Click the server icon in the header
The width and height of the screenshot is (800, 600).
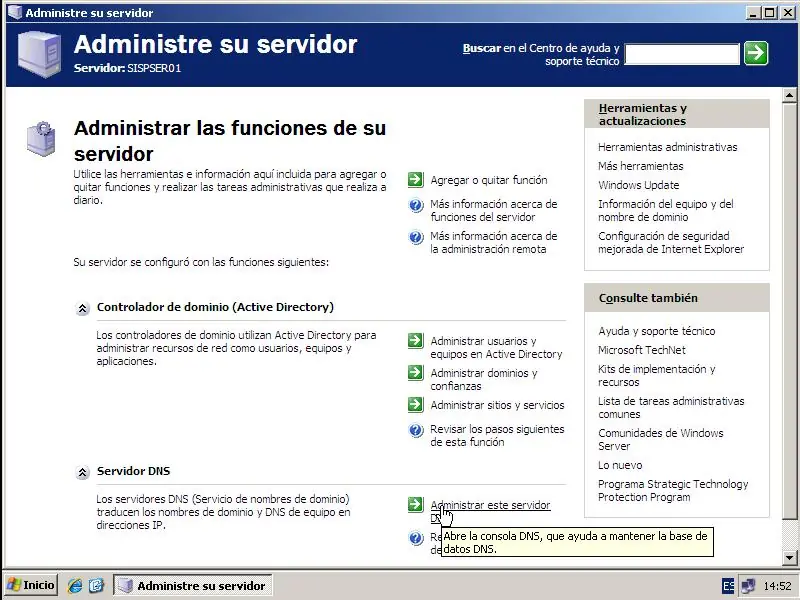[x=39, y=54]
